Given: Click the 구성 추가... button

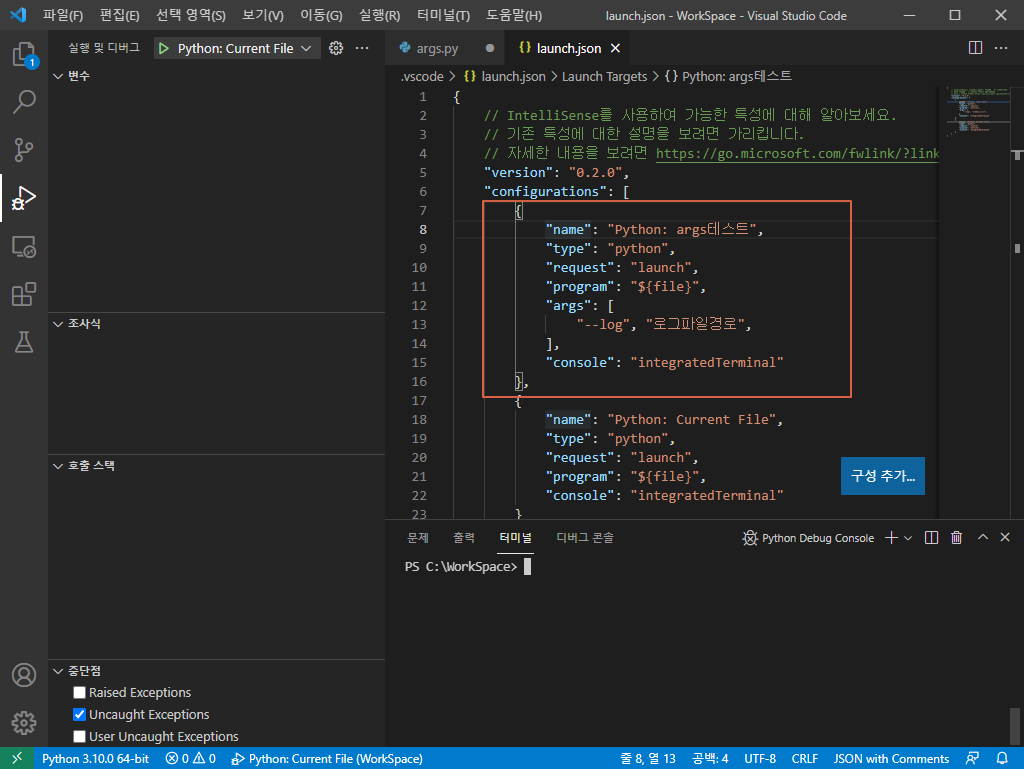Looking at the screenshot, I should 882,476.
